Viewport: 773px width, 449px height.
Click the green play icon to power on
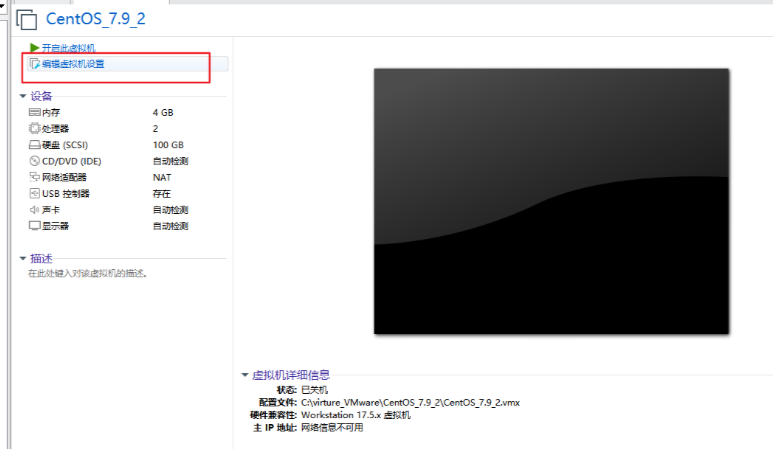pyautogui.click(x=34, y=48)
